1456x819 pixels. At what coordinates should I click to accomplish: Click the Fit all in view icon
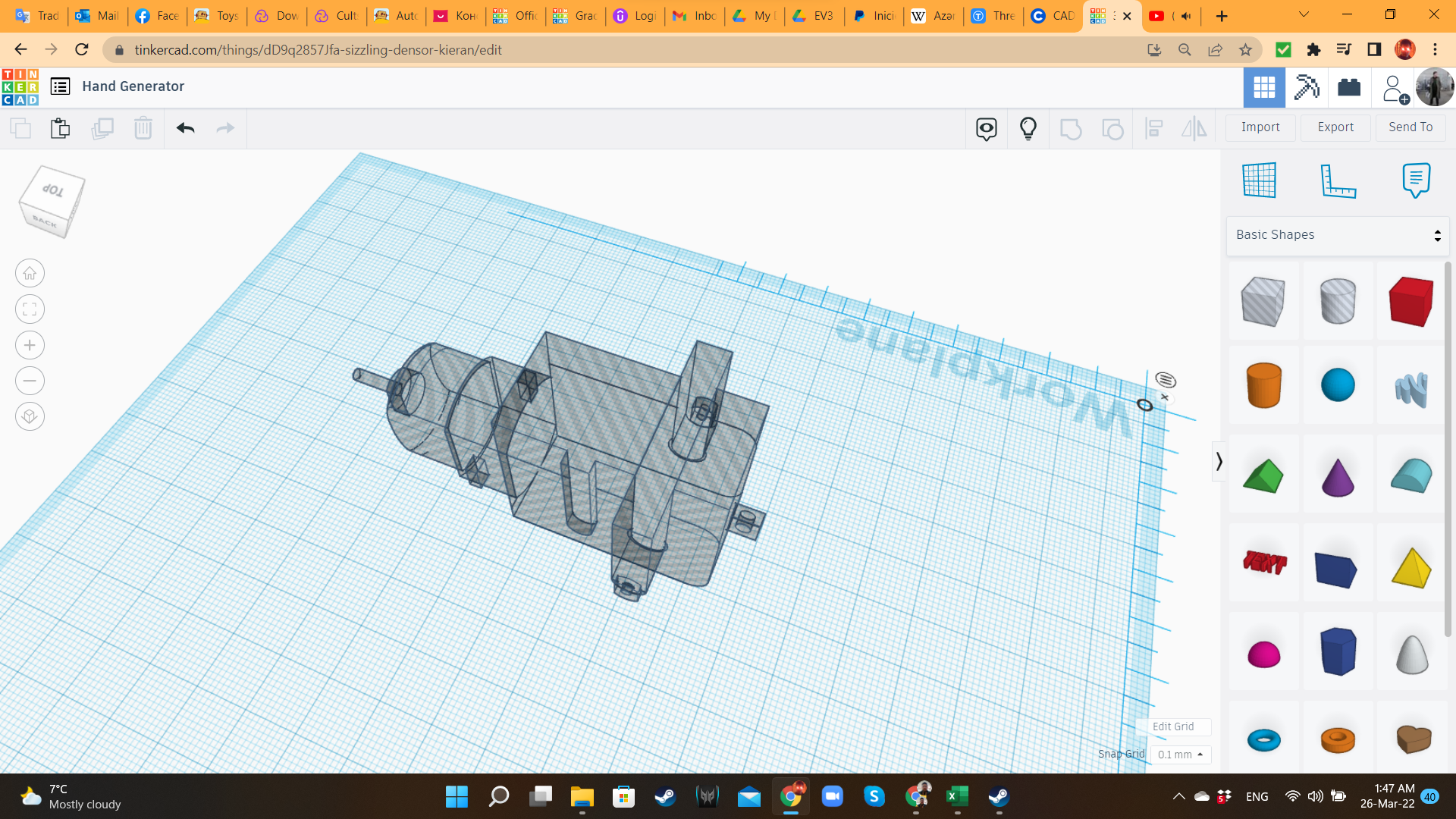[30, 309]
